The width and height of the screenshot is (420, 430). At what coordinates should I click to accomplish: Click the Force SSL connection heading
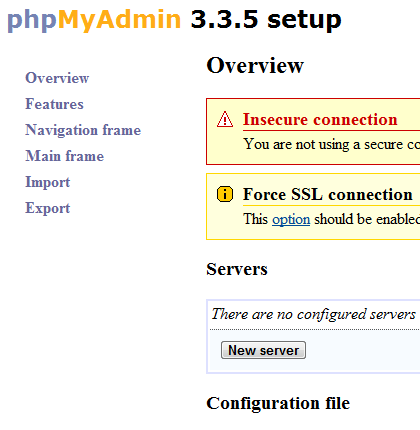click(328, 194)
